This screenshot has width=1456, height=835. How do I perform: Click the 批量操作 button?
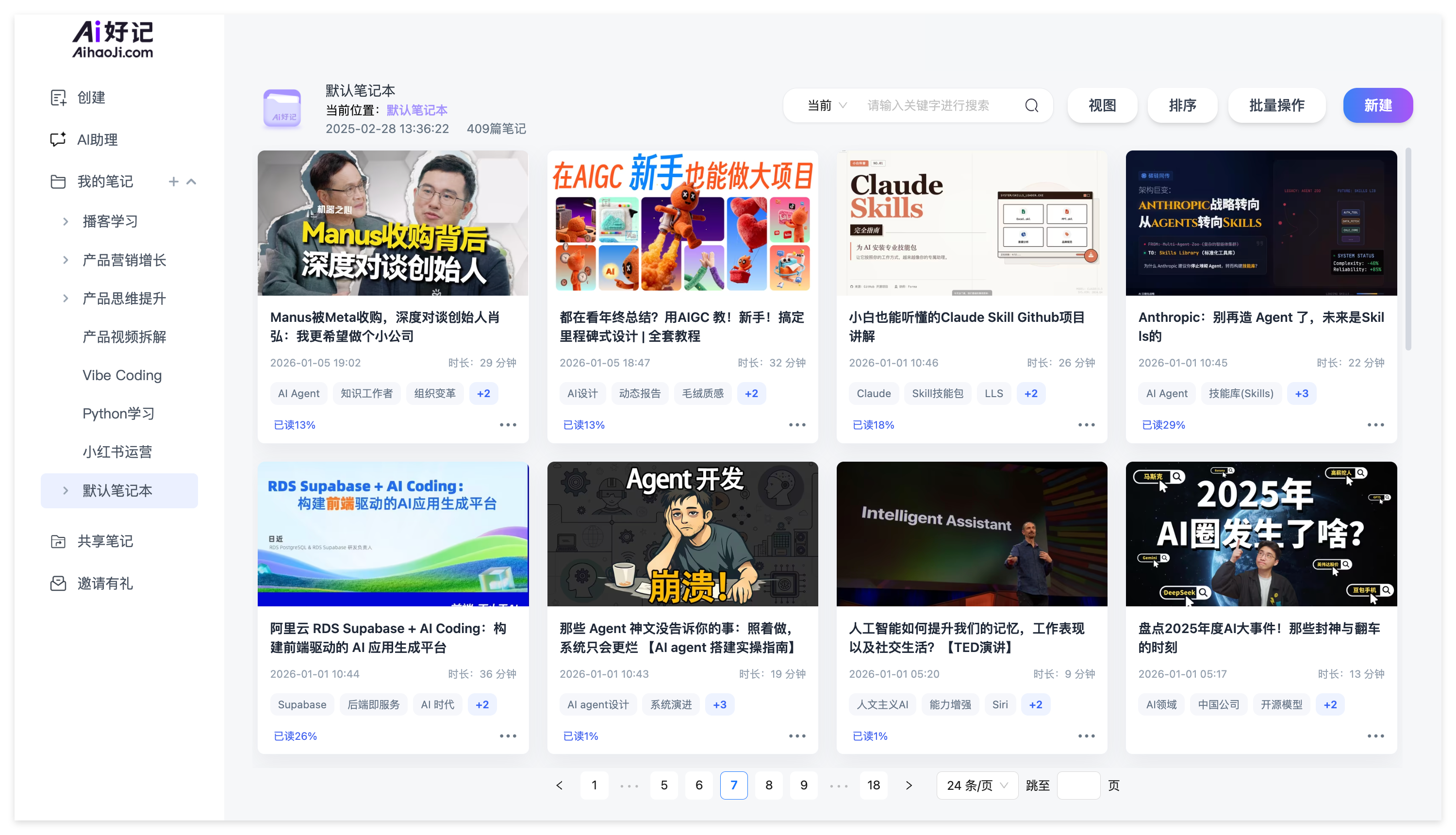(x=1276, y=105)
